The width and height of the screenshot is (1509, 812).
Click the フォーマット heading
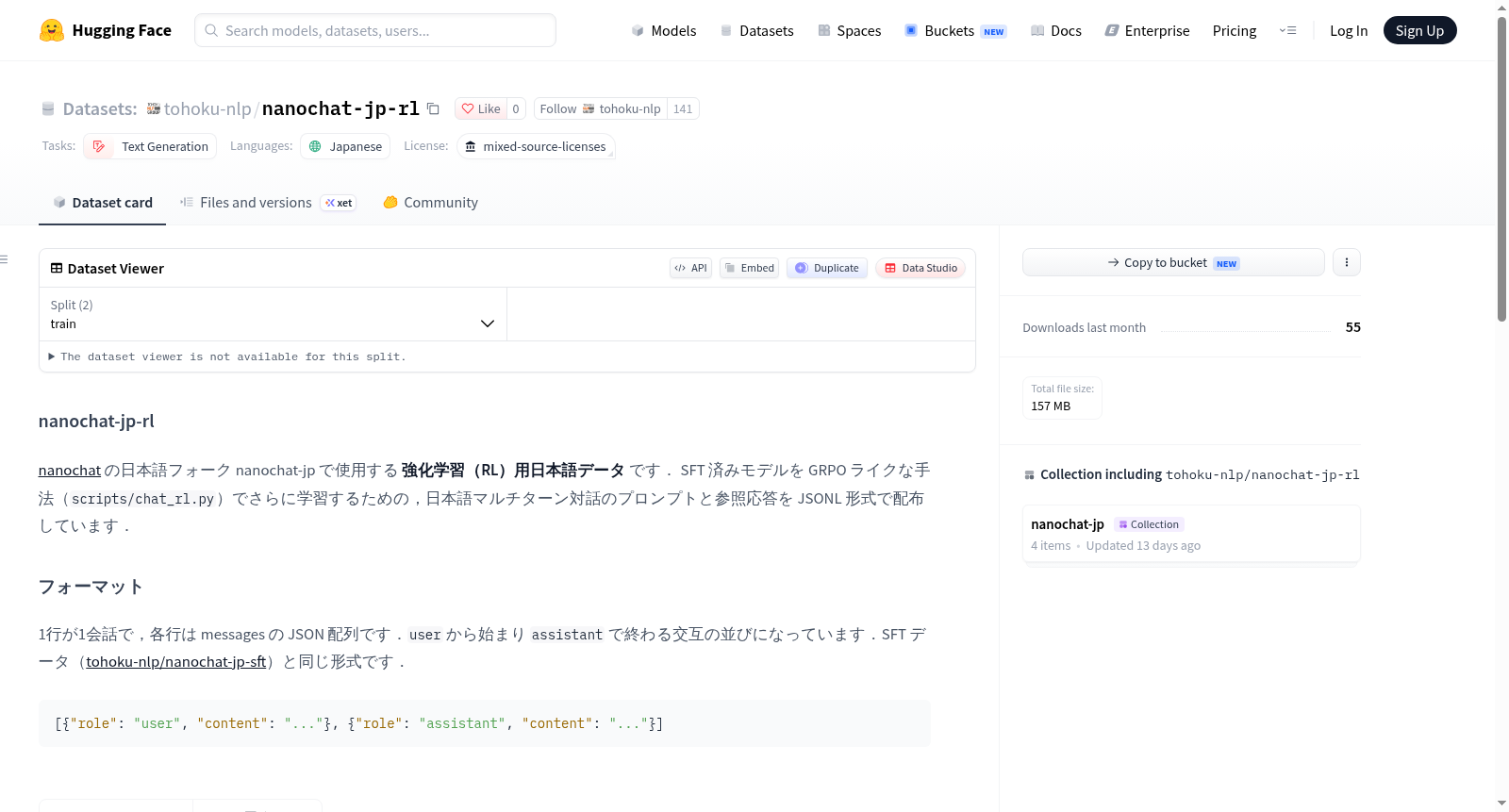point(91,587)
